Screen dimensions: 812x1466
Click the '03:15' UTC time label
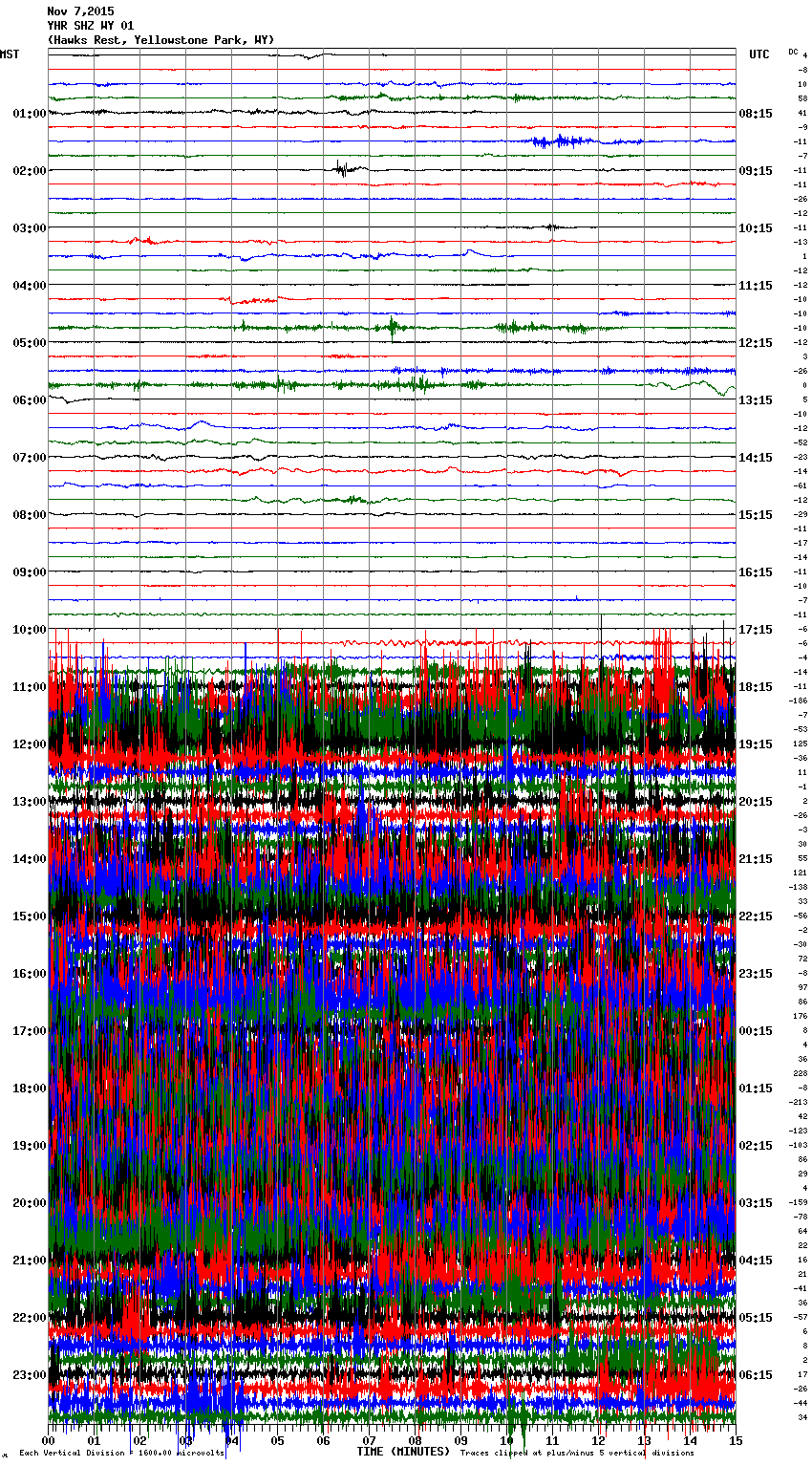coord(756,1203)
